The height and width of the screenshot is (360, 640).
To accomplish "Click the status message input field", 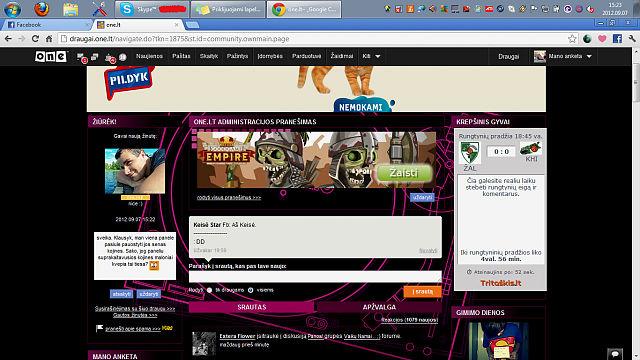I will coord(315,277).
